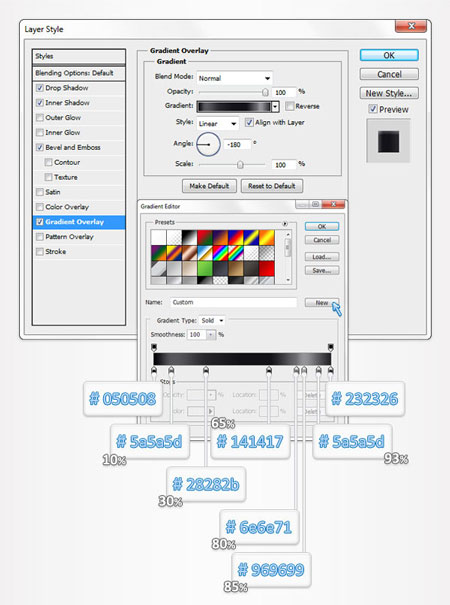This screenshot has width=450, height=605.
Task: Open the gradient picker dropdown arrow
Action: pyautogui.click(x=275, y=106)
